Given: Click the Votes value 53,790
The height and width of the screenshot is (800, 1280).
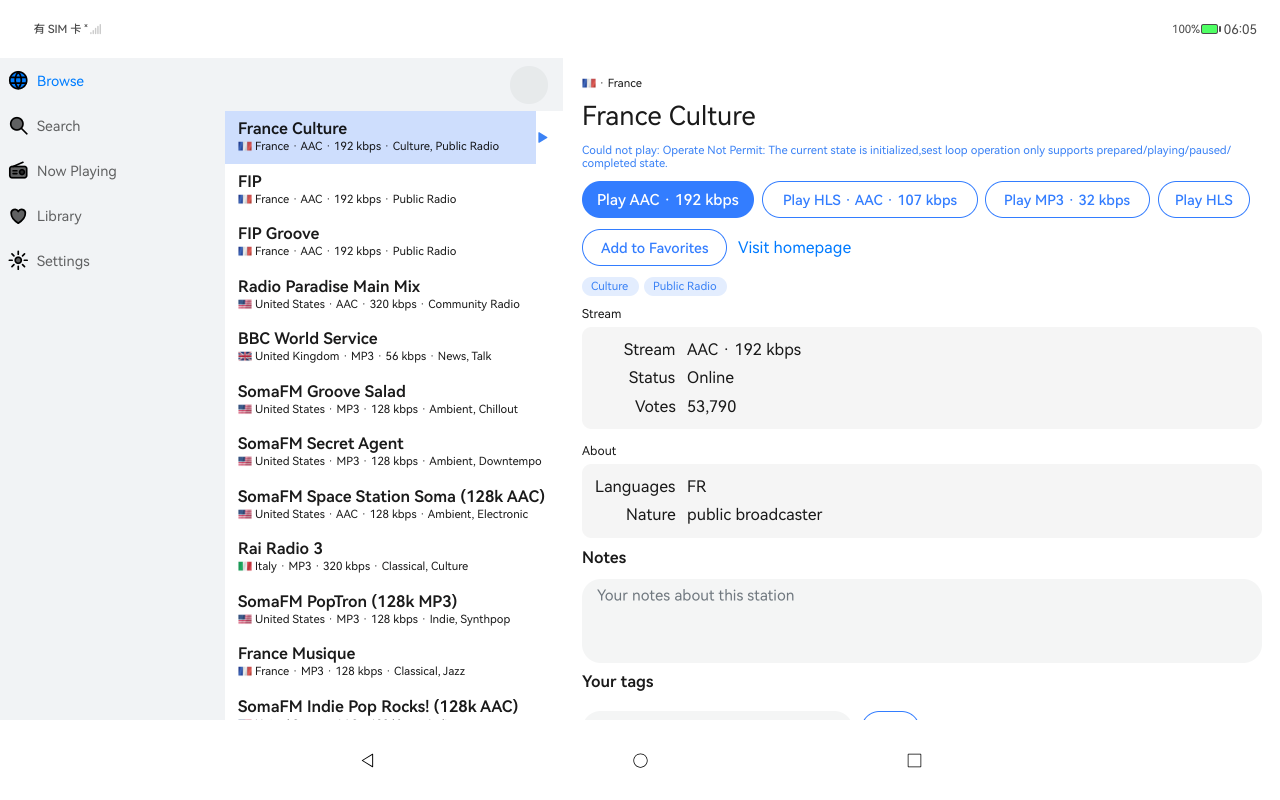Looking at the screenshot, I should 711,406.
